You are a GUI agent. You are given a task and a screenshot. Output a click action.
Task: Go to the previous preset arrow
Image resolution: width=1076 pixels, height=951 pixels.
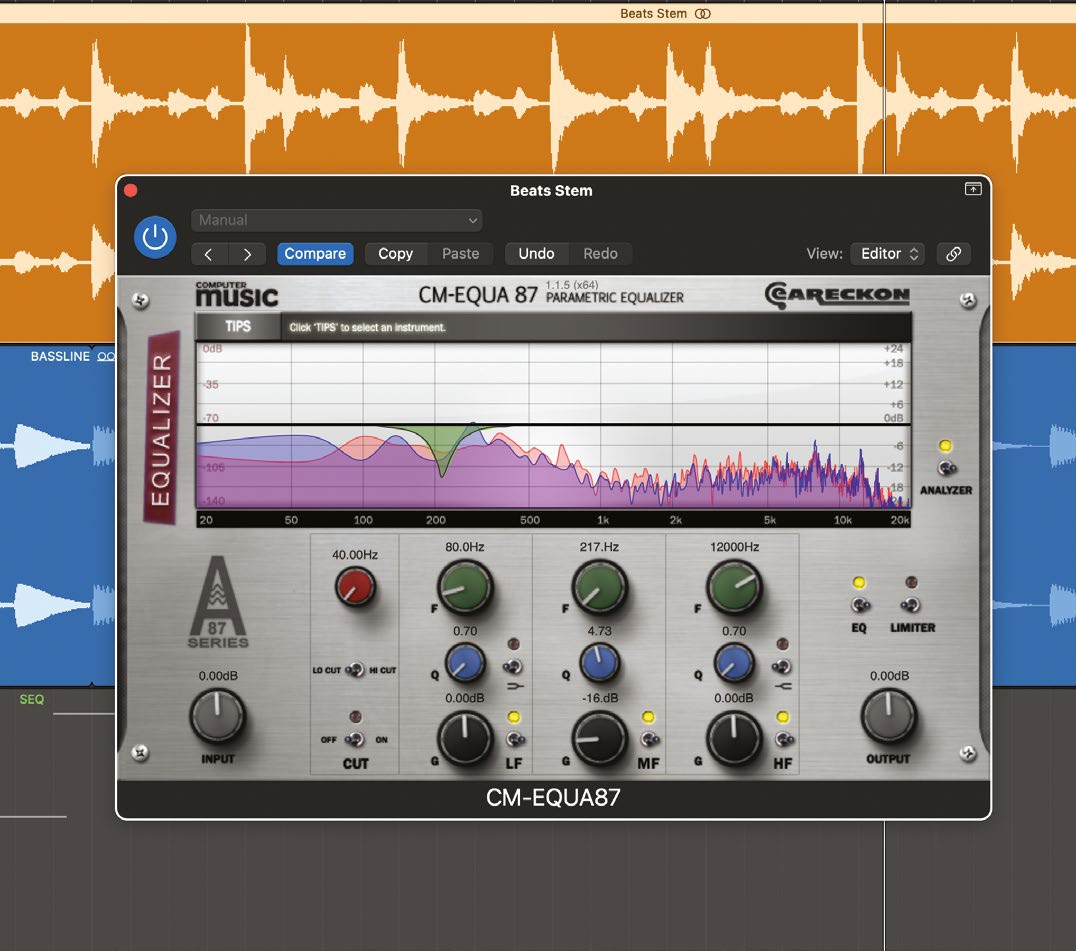[x=209, y=254]
